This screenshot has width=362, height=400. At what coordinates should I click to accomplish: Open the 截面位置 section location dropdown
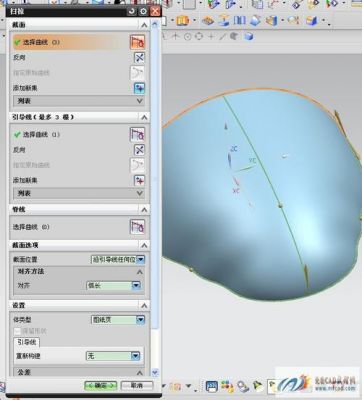(118, 259)
